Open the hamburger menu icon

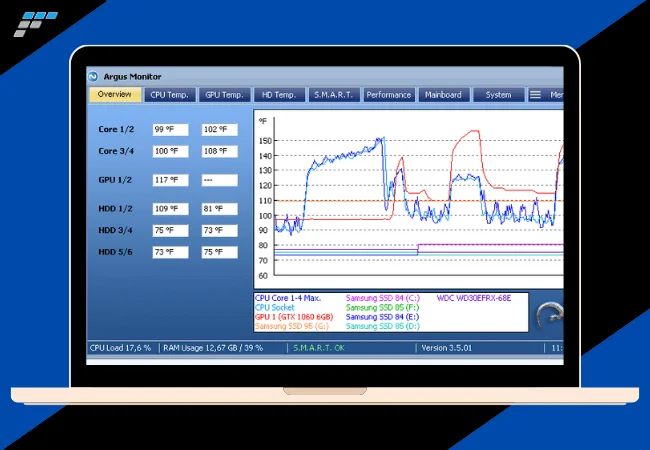[535, 95]
